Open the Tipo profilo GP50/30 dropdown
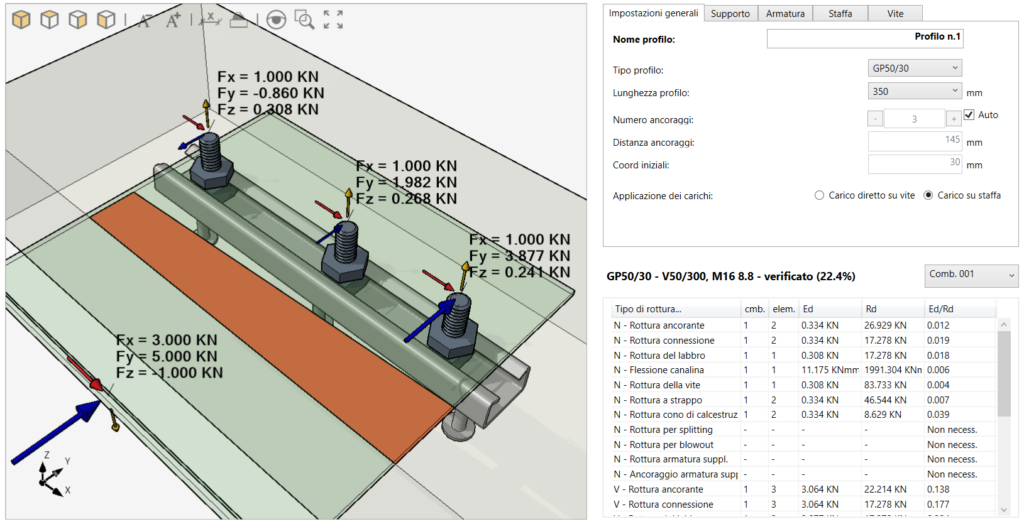This screenshot has height=524, width=1024. click(914, 68)
